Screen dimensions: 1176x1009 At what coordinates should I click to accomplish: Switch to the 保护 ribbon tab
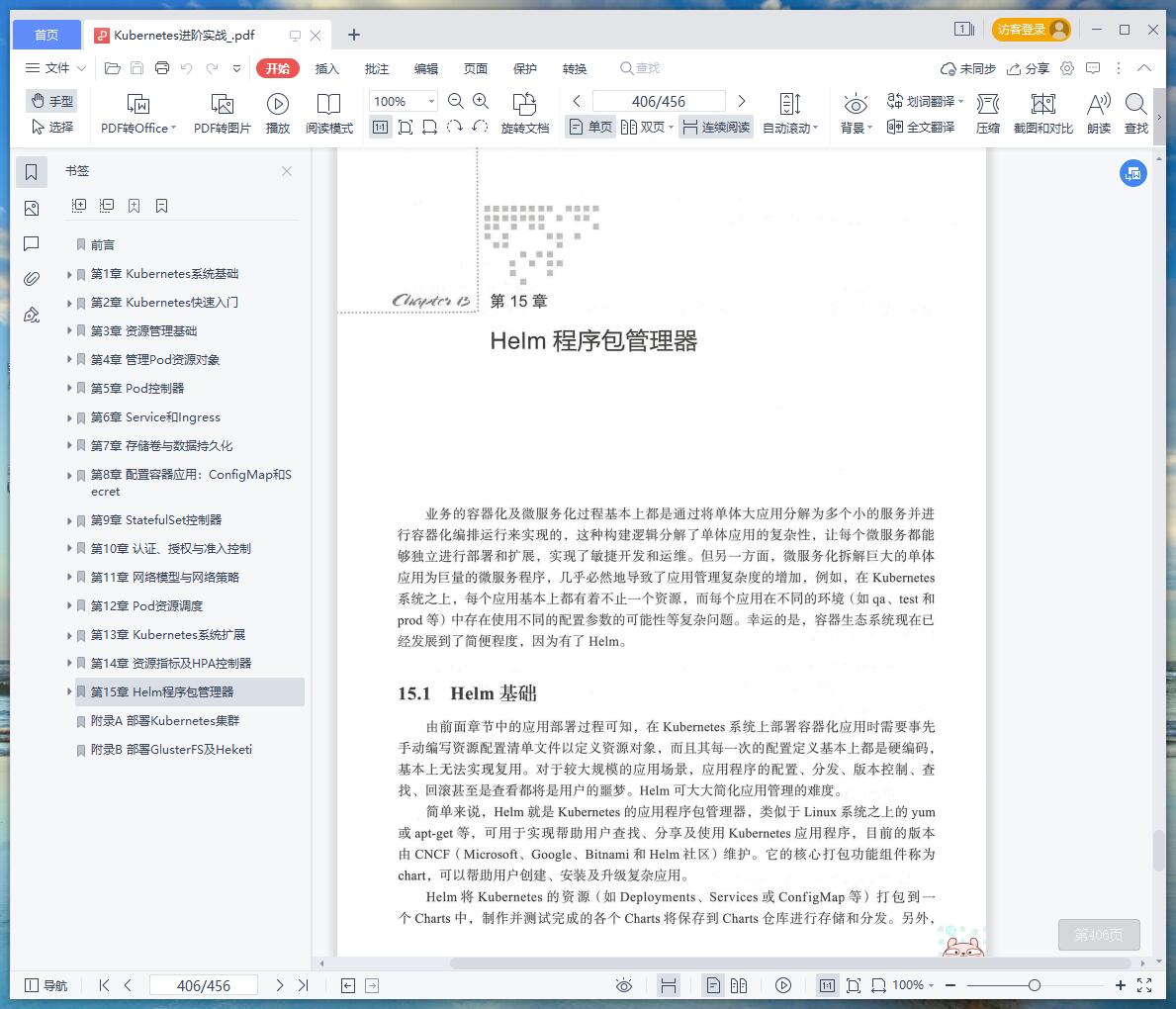[x=525, y=68]
